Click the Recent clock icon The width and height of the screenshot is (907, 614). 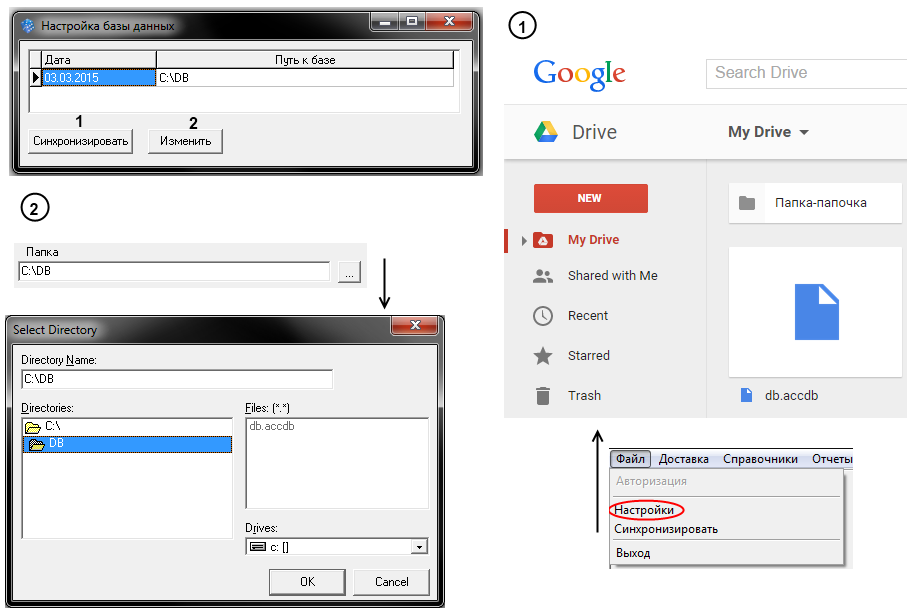click(x=543, y=316)
